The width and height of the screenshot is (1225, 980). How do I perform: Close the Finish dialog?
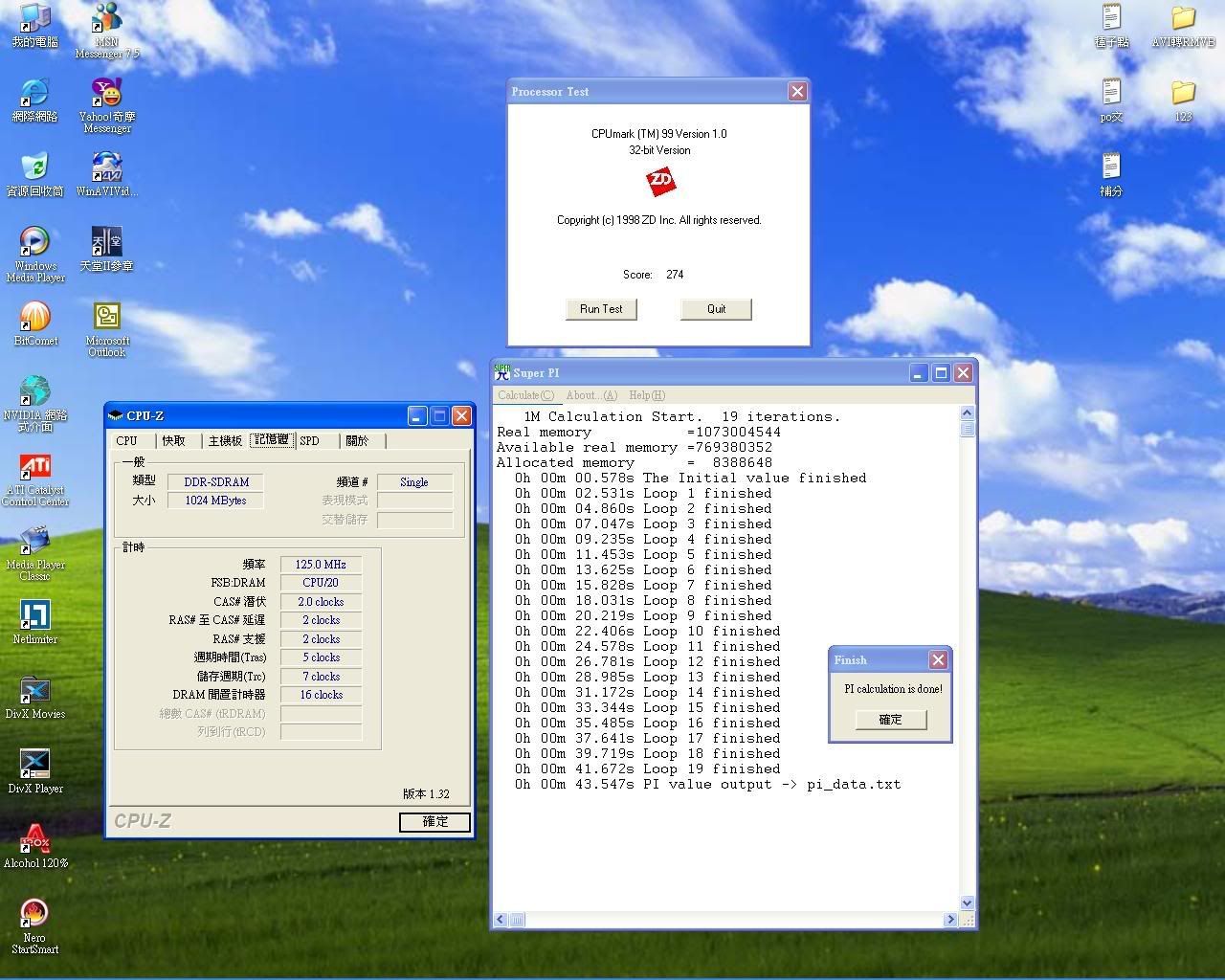tap(938, 659)
